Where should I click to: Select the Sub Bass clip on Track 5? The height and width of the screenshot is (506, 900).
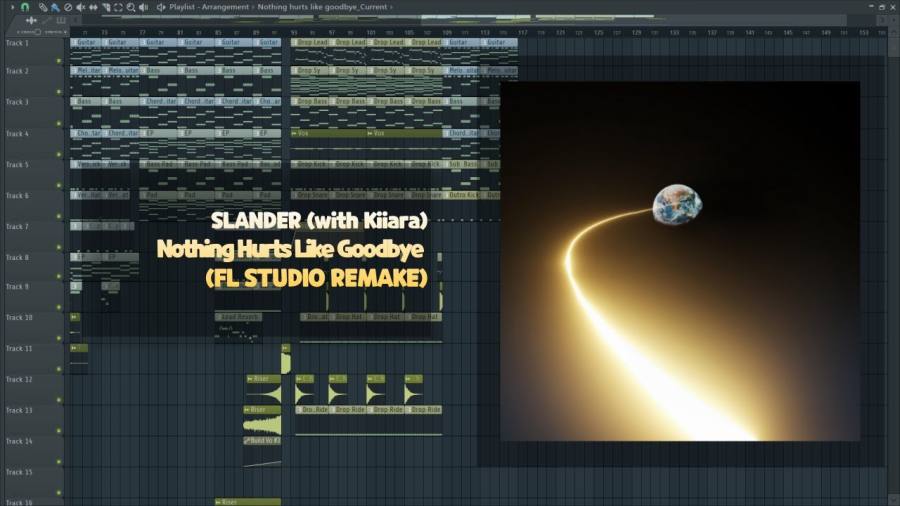coord(461,165)
